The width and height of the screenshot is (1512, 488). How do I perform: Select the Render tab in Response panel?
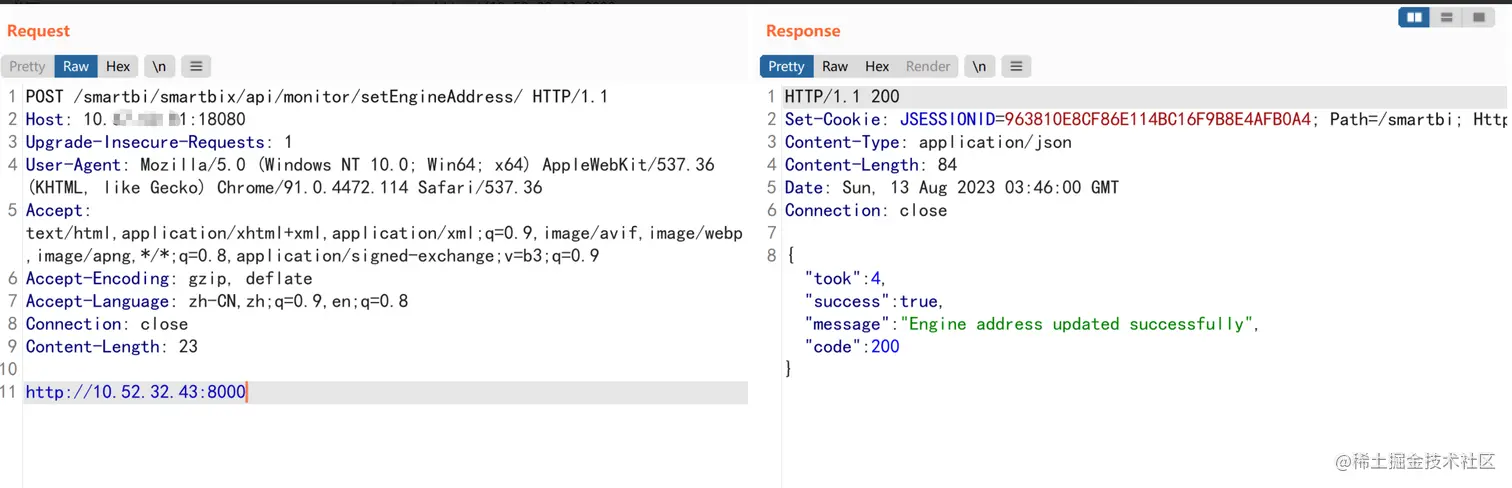point(928,66)
